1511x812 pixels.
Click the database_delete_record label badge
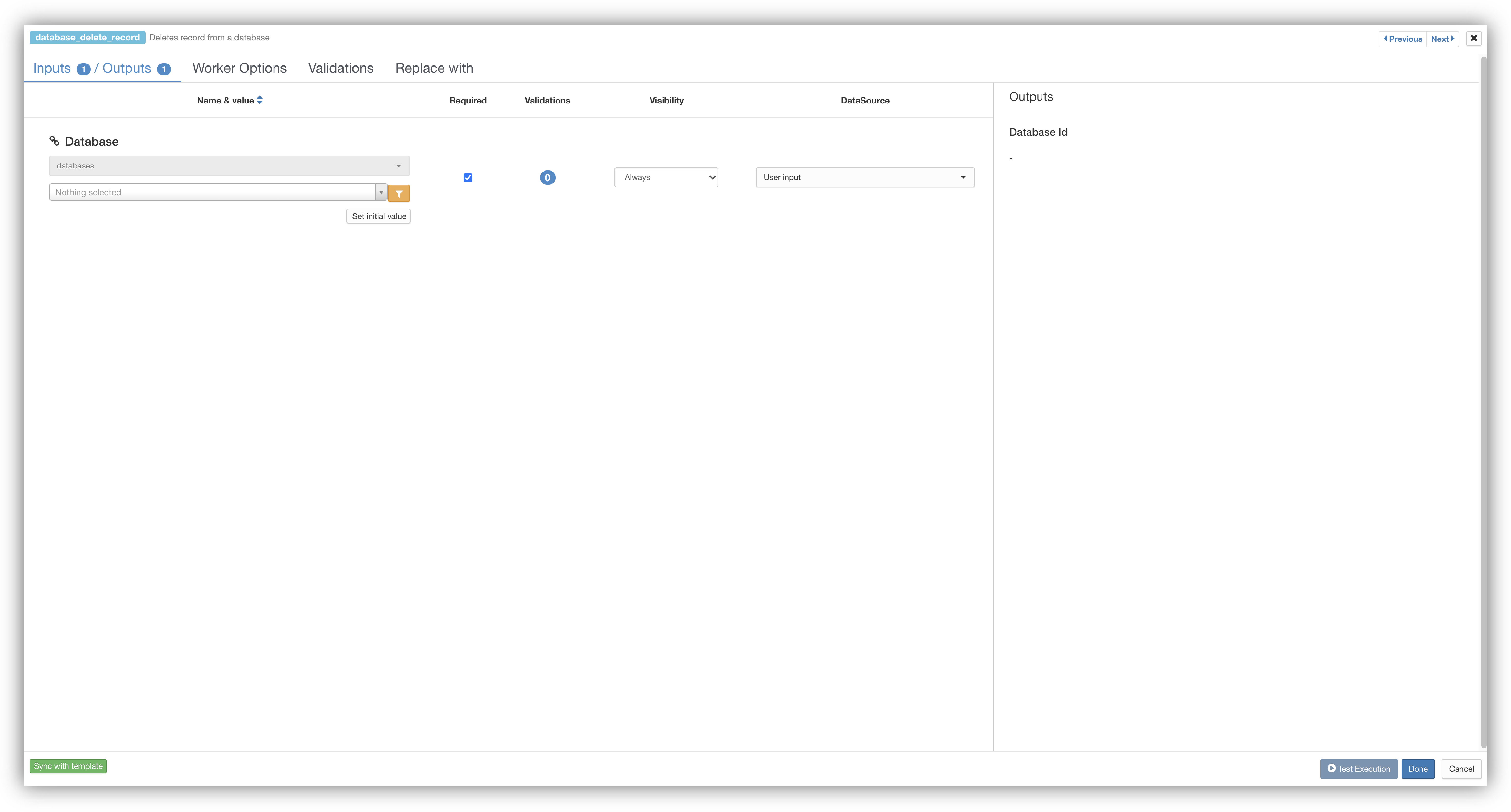[x=87, y=38]
